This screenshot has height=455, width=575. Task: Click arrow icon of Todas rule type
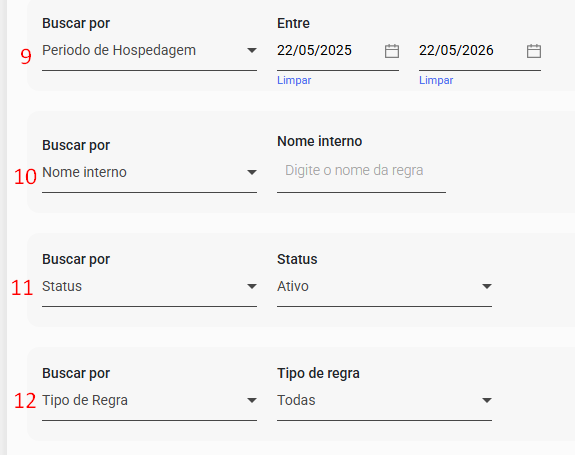[x=487, y=400]
